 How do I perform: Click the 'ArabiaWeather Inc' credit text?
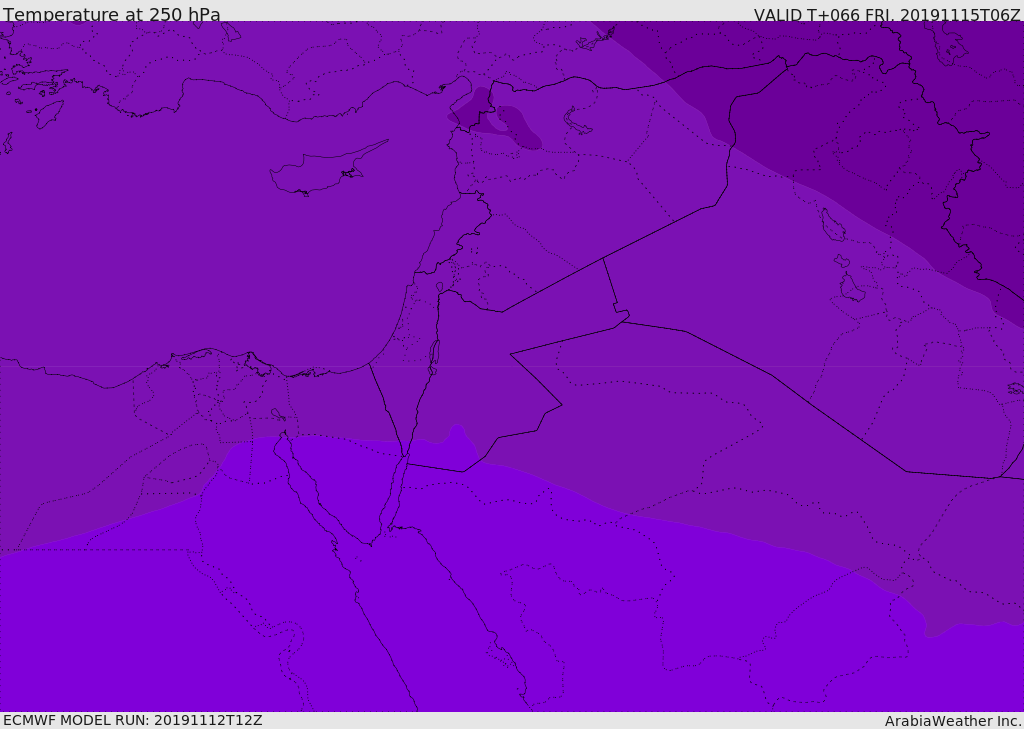point(953,721)
